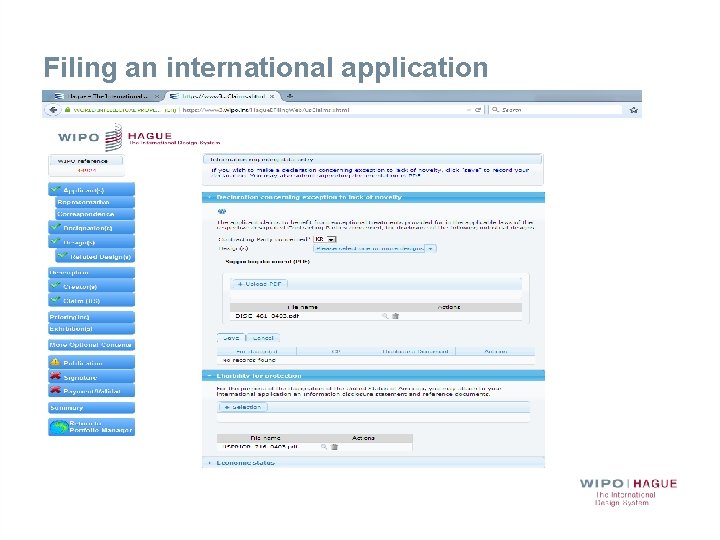Open the Representative sidebar item

95,202
